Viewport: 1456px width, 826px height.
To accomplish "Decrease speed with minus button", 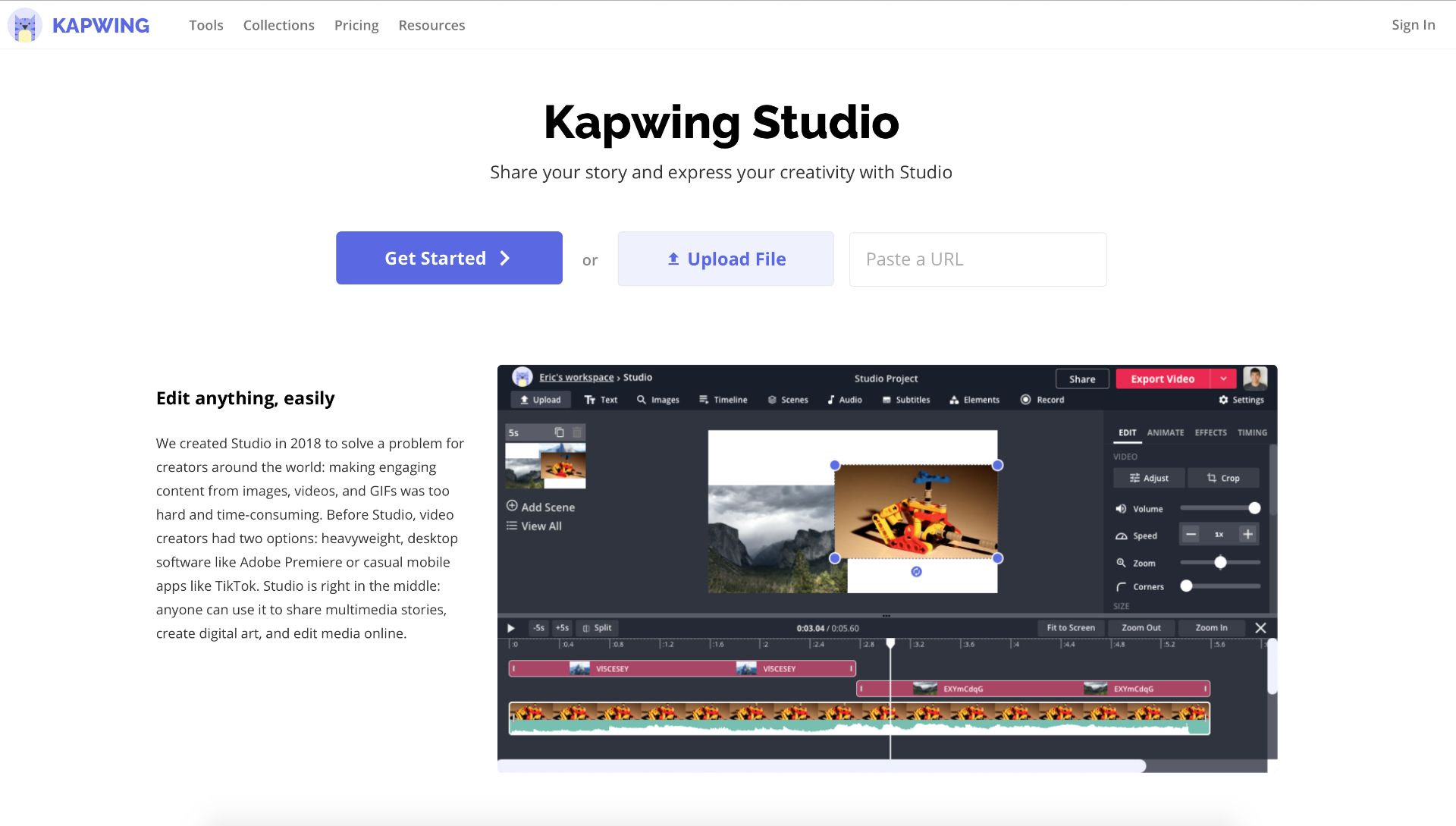I will 1191,535.
